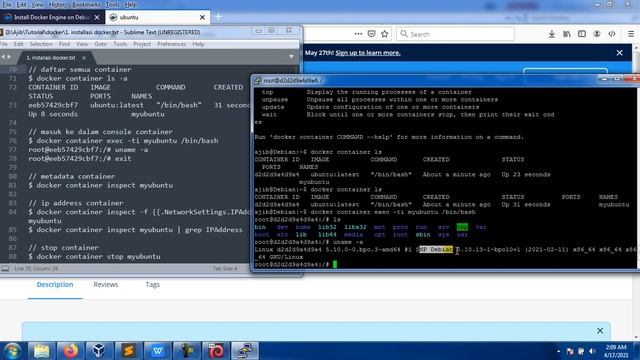Close the ubuntu browser tab

coord(202,17)
